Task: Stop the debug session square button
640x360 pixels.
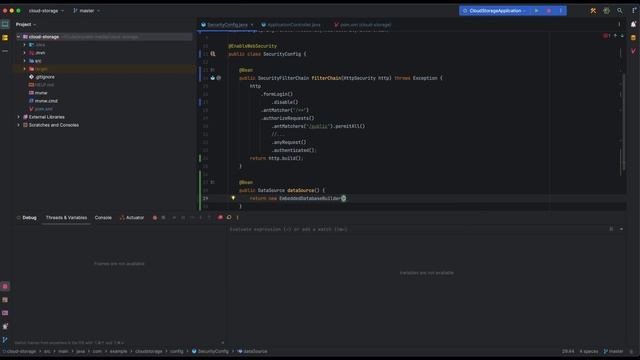Action: coord(163,218)
